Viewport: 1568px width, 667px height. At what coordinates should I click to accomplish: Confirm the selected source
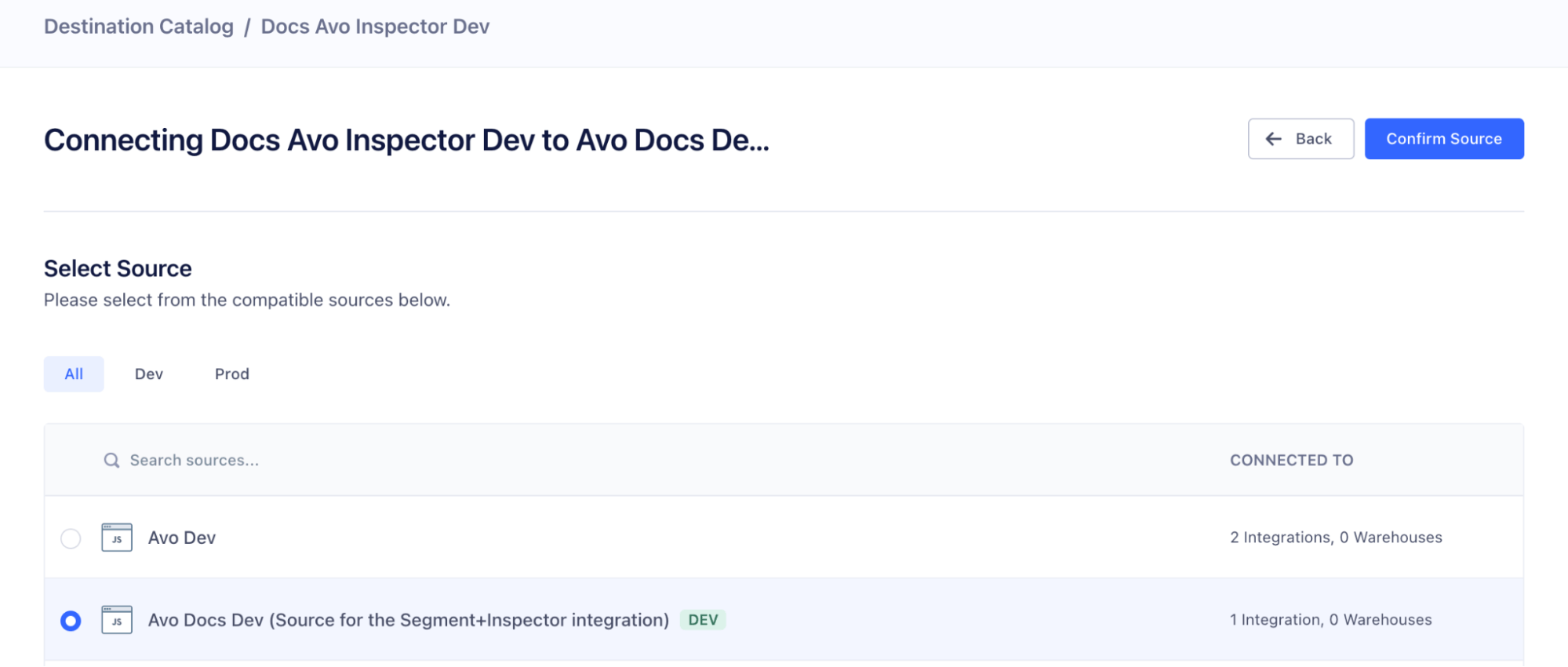coord(1443,139)
